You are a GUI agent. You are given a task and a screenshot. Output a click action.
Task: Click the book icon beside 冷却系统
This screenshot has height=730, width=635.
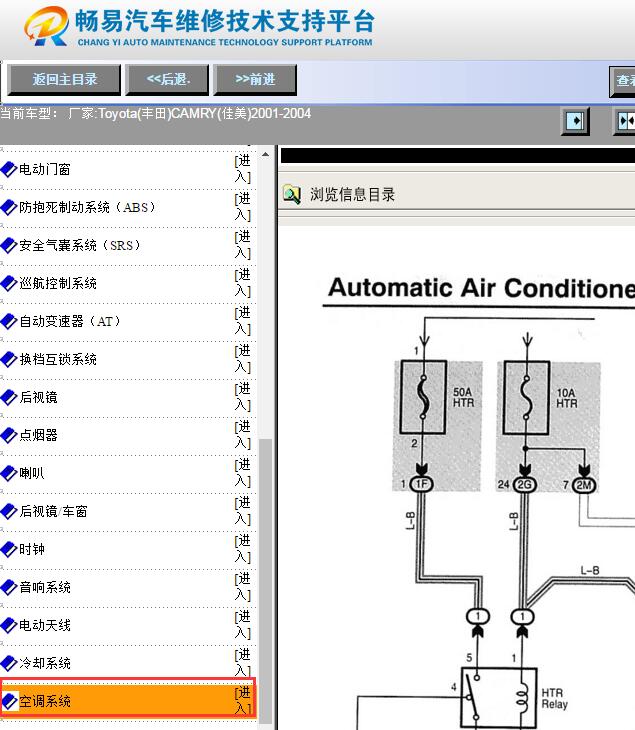click(x=9, y=663)
